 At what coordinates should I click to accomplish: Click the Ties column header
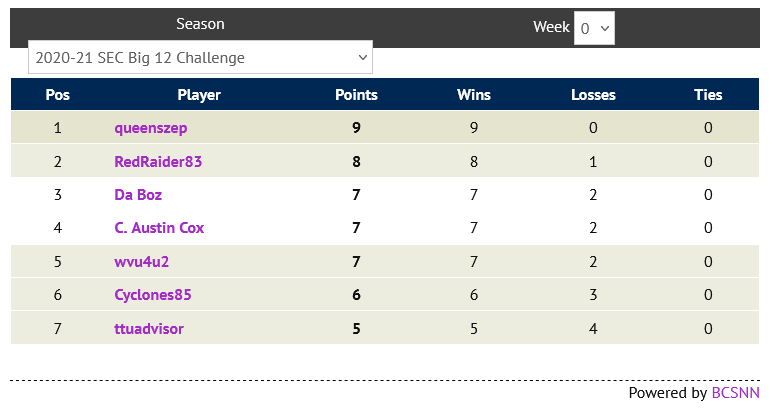[708, 95]
